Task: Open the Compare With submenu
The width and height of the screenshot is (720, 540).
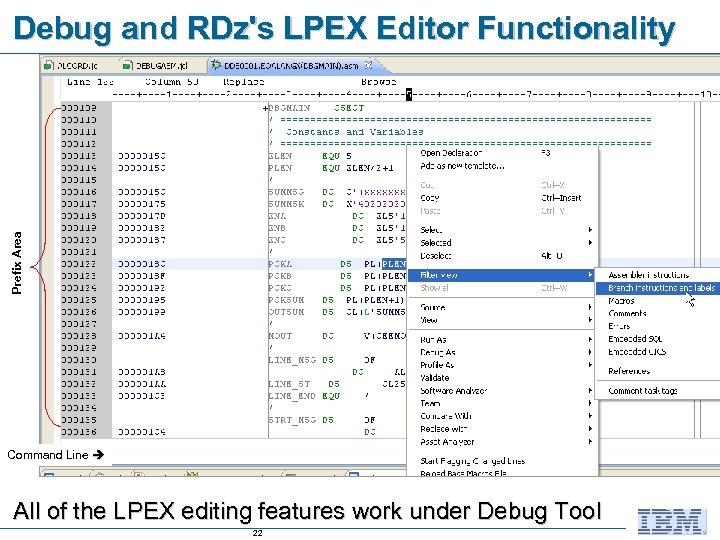Action: click(445, 416)
